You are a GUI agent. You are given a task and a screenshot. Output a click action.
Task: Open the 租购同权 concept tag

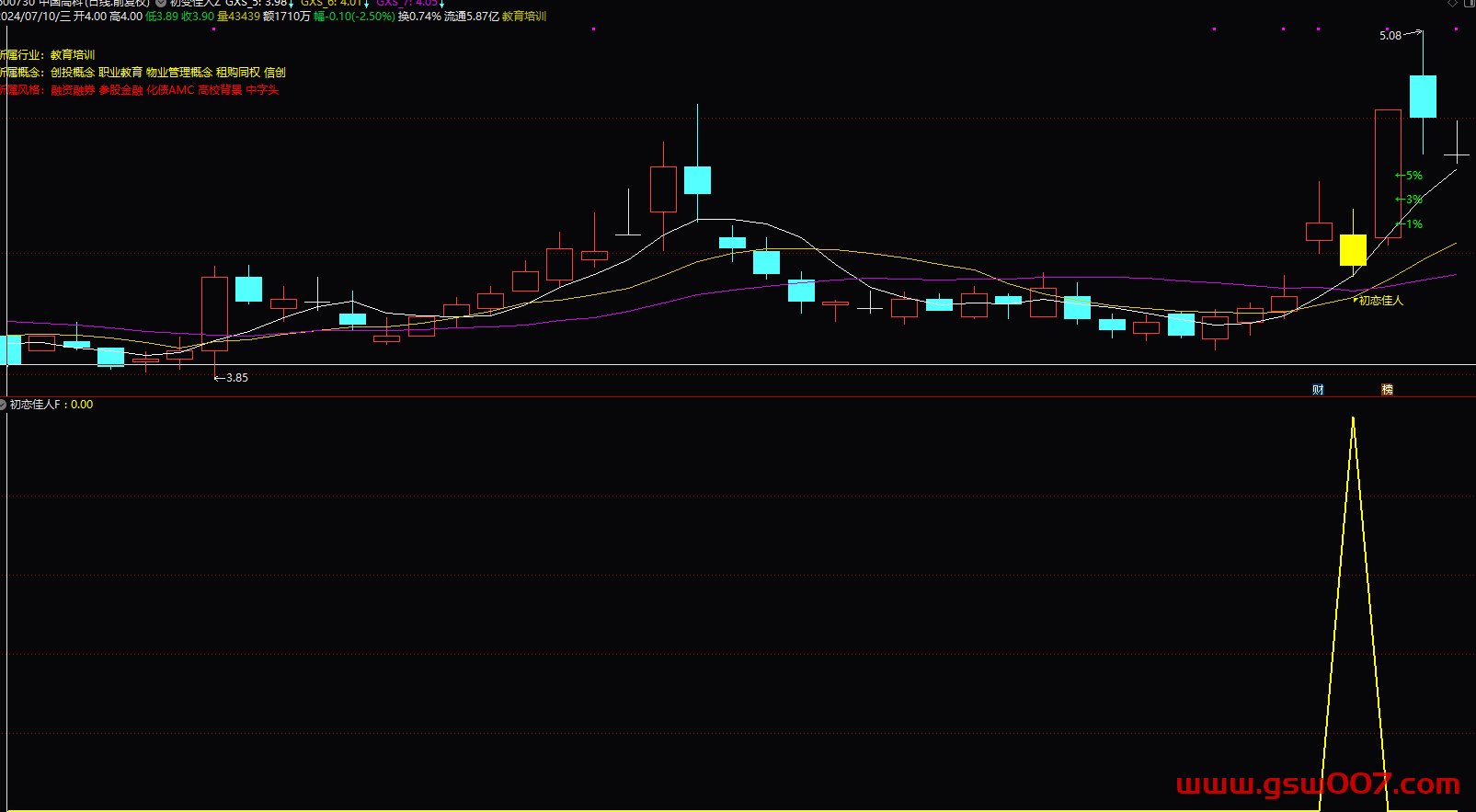click(x=238, y=72)
